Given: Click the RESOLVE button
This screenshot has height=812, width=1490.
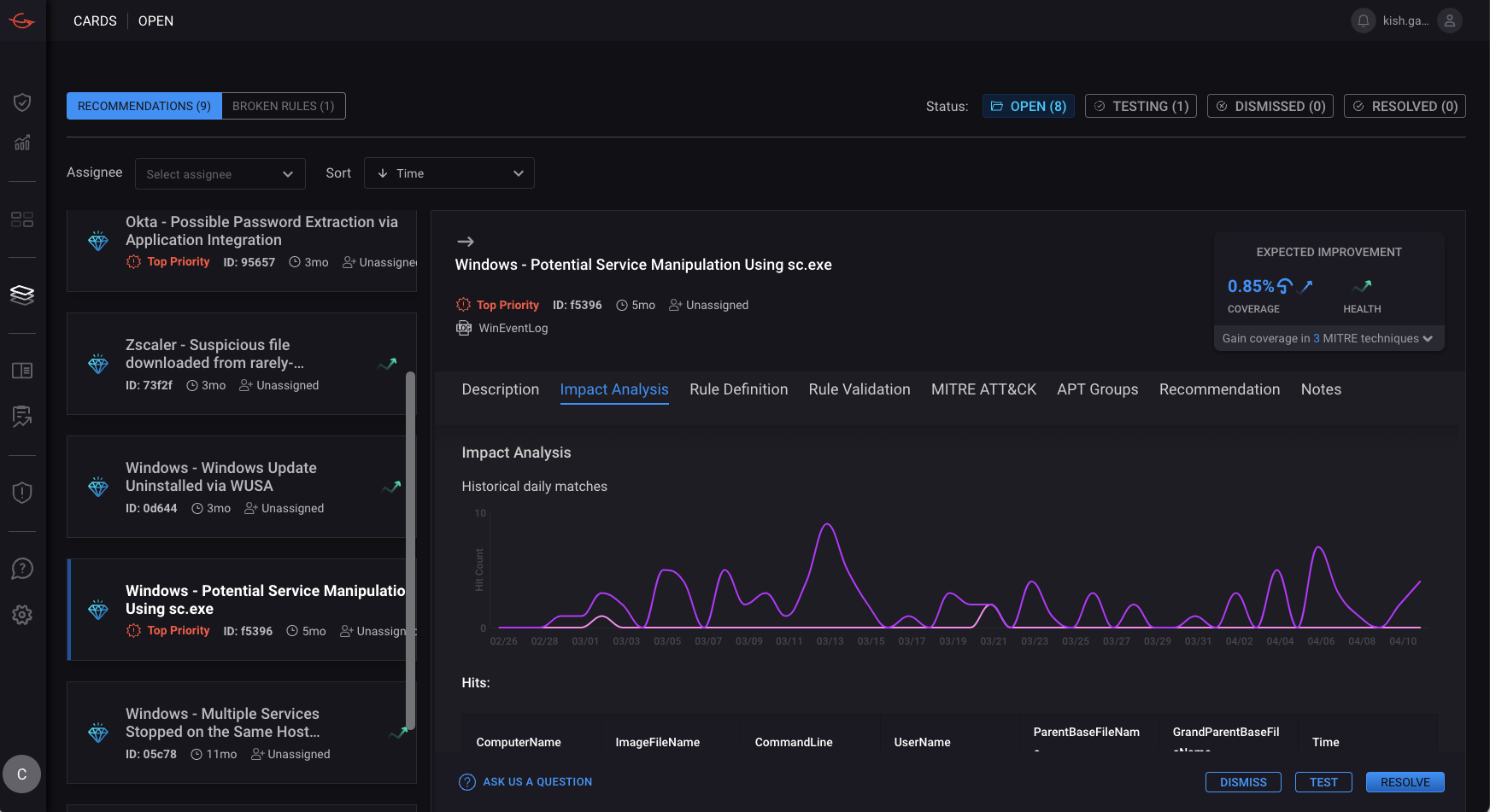Looking at the screenshot, I should [1405, 782].
